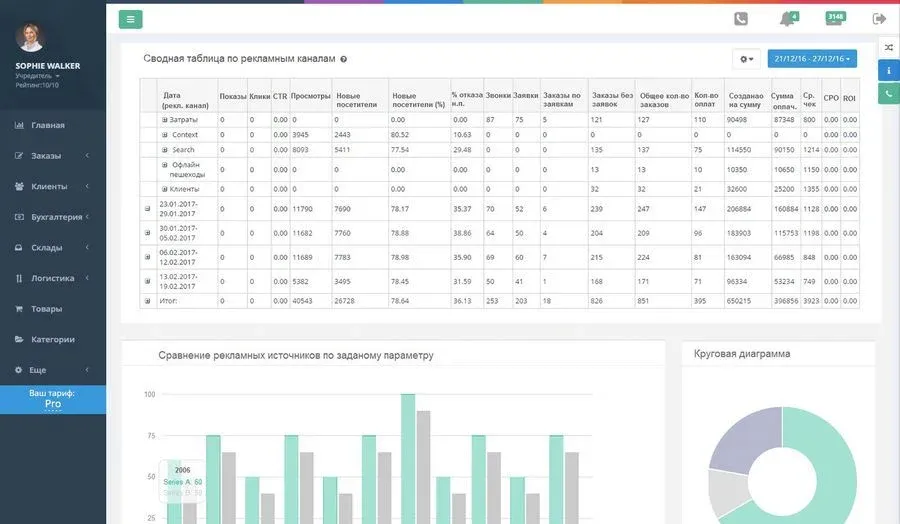Select Бухгалтерия in the sidebar
The image size is (900, 524).
pyautogui.click(x=56, y=217)
